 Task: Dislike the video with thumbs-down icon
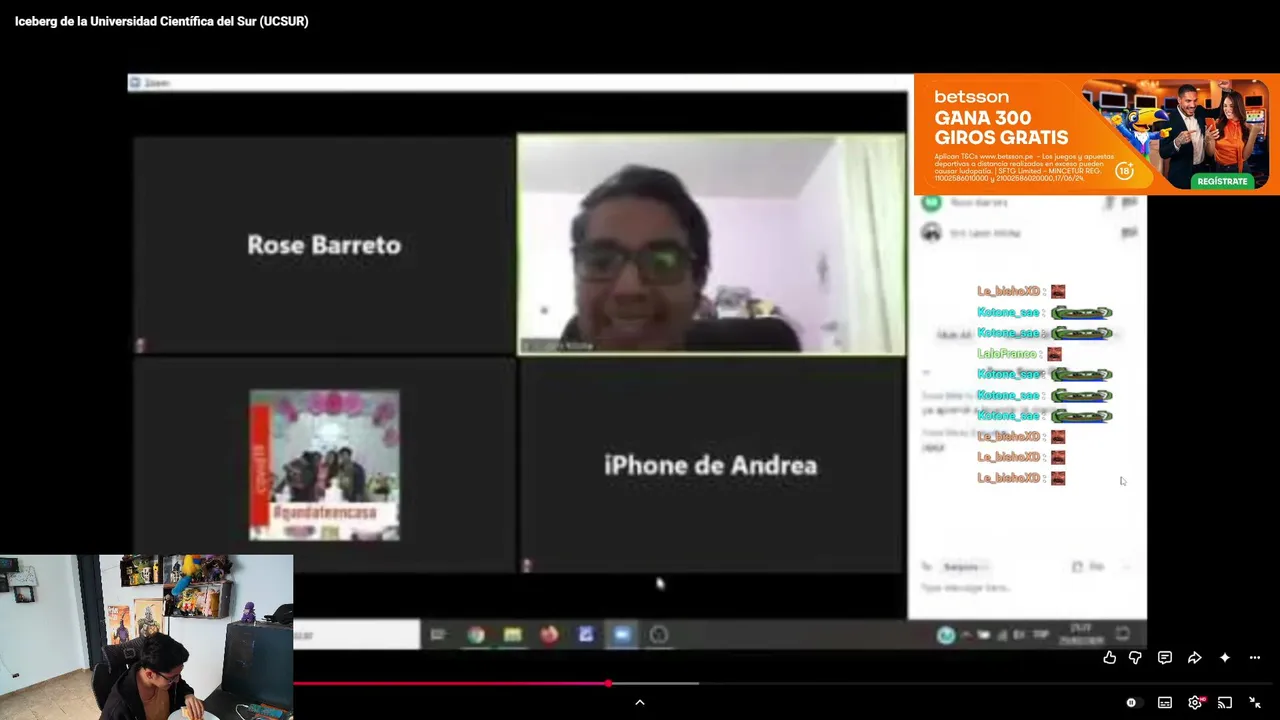[x=1135, y=658]
